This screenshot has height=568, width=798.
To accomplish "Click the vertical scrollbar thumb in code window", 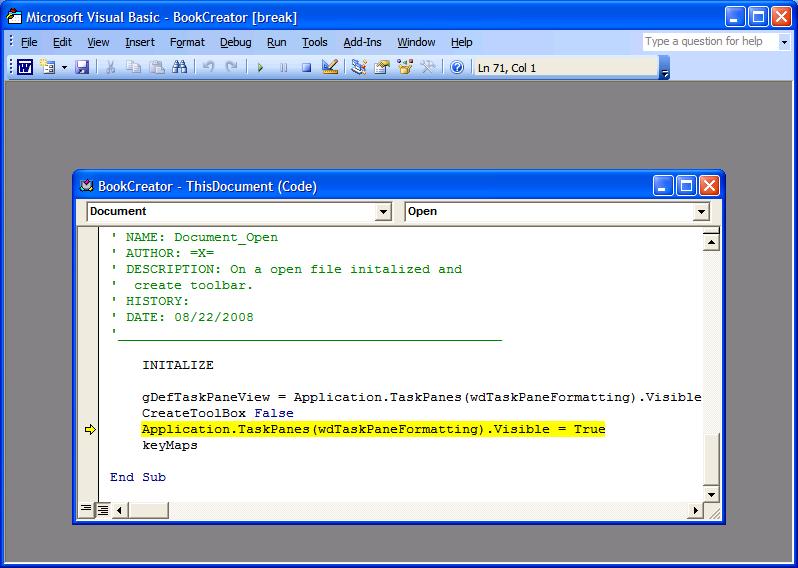I will click(711, 458).
